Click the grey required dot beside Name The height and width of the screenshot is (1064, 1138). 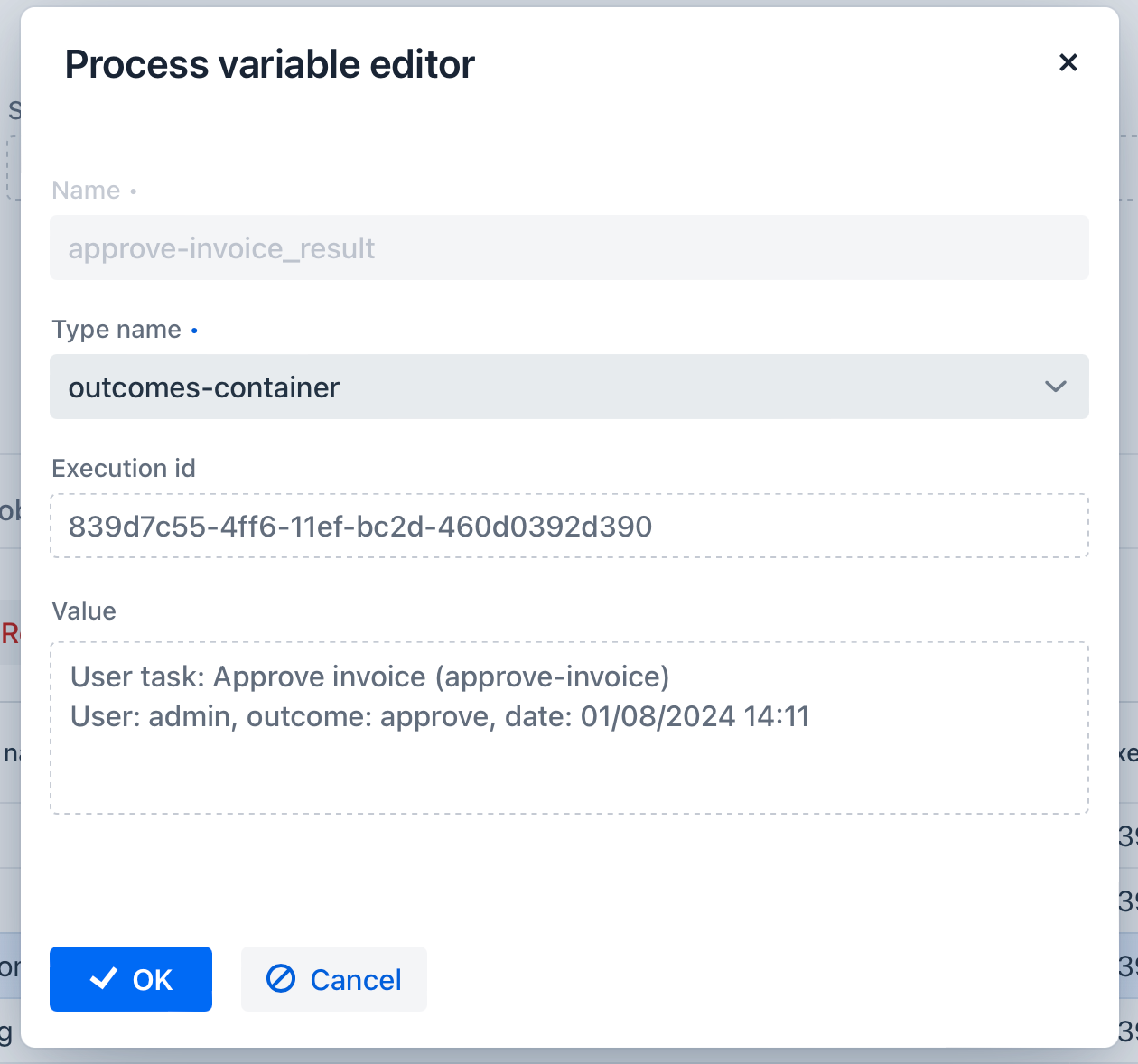click(x=134, y=191)
